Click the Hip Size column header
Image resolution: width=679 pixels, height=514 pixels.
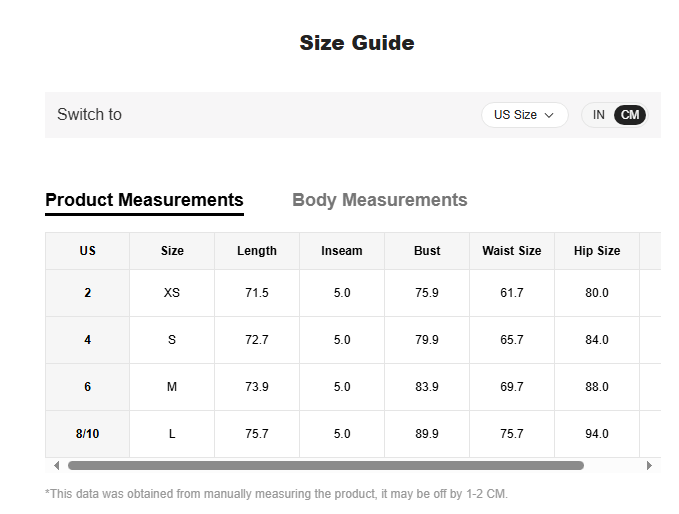click(597, 251)
